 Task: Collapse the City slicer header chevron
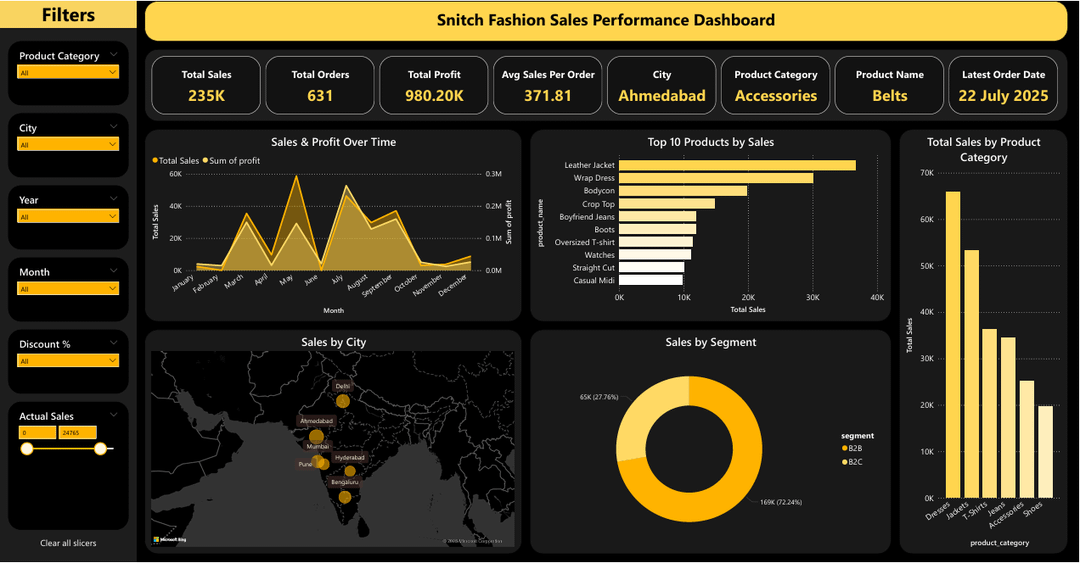click(114, 126)
